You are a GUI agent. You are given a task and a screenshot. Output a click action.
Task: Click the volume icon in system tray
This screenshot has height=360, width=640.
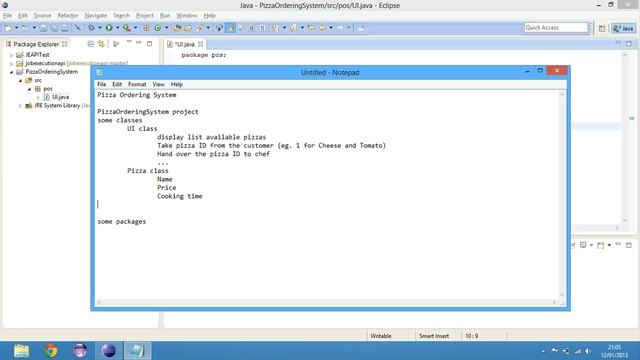pos(588,351)
